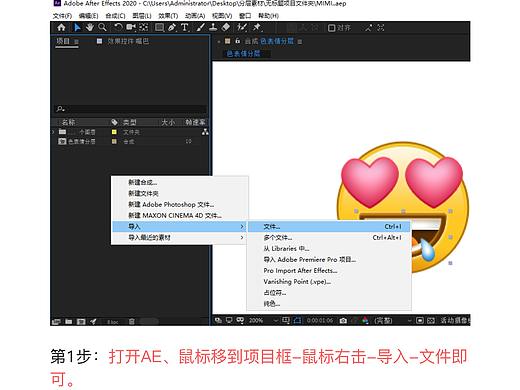Open the 视图(V) menu
Viewport: 520px width, 390px height.
(222, 16)
